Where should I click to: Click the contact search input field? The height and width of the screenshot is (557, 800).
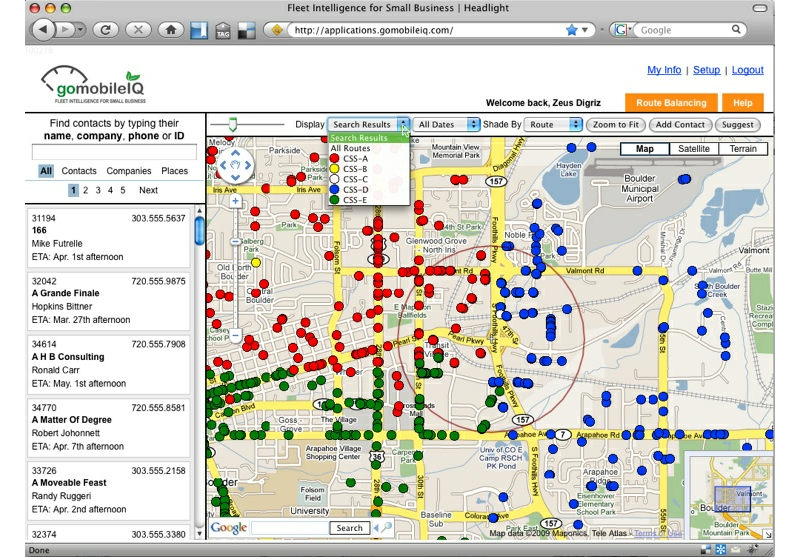[x=114, y=152]
